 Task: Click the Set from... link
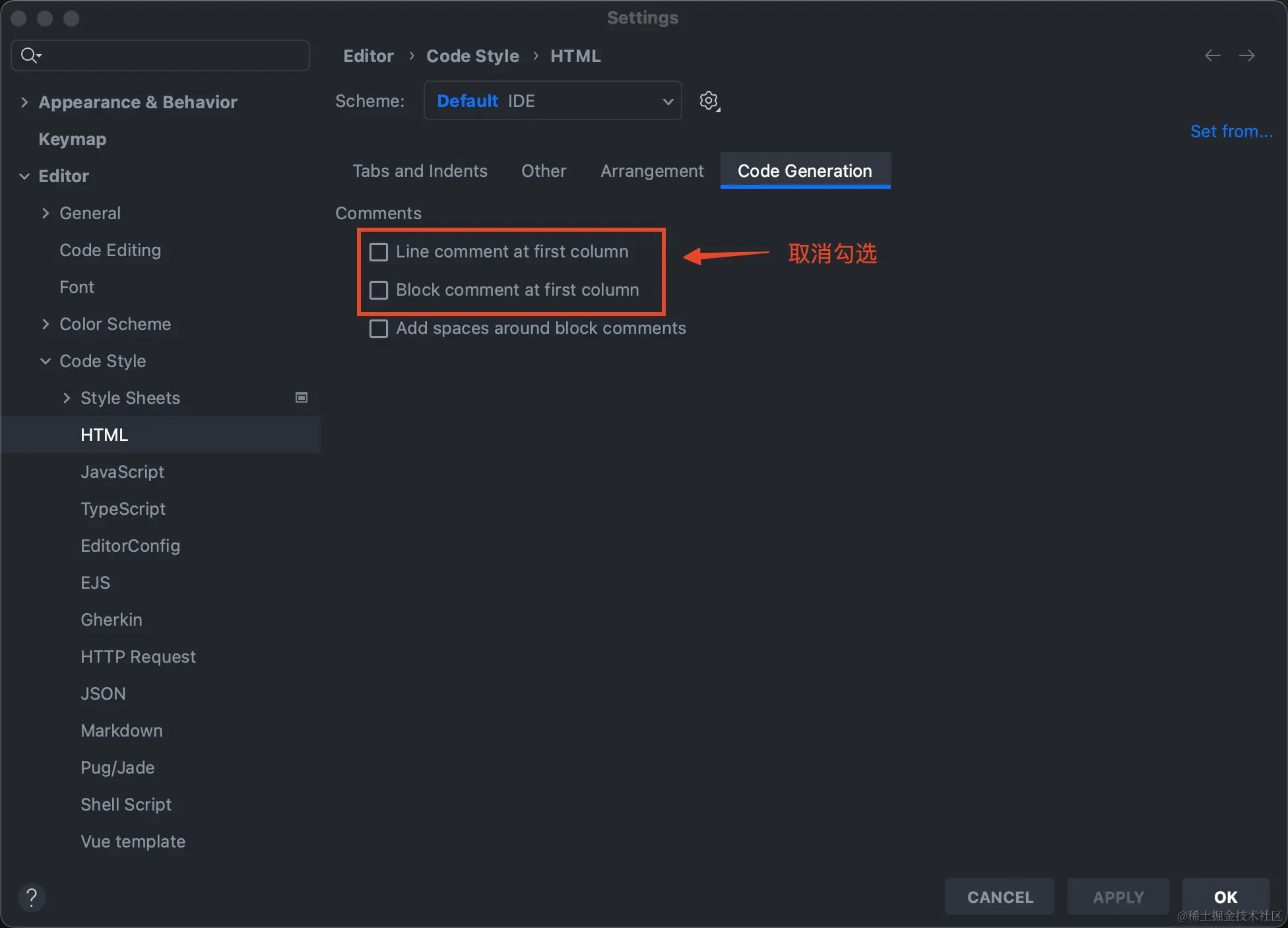pyautogui.click(x=1231, y=131)
